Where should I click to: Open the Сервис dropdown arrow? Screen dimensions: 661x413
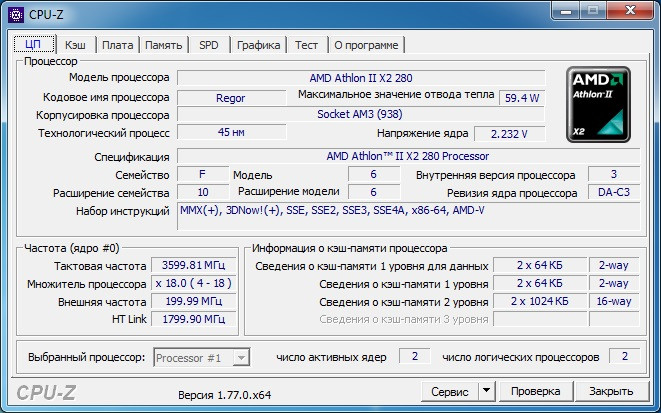[486, 391]
